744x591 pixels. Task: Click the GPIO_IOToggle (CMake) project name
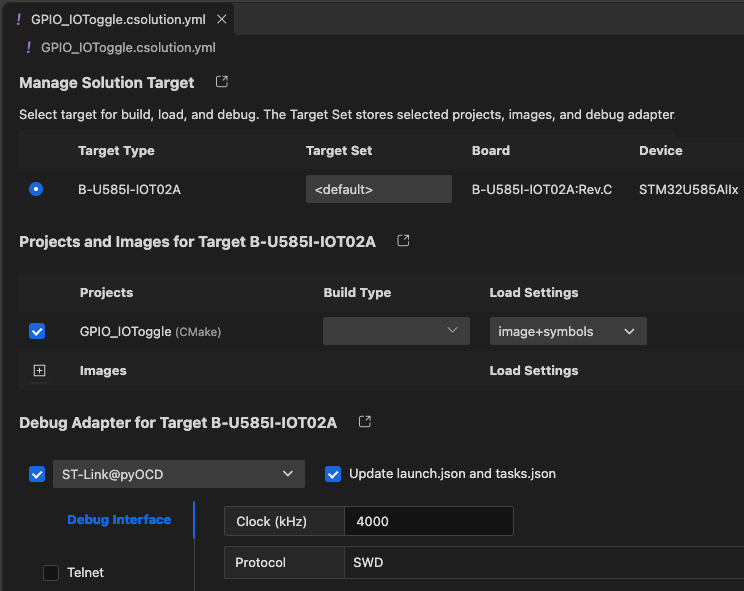point(150,332)
